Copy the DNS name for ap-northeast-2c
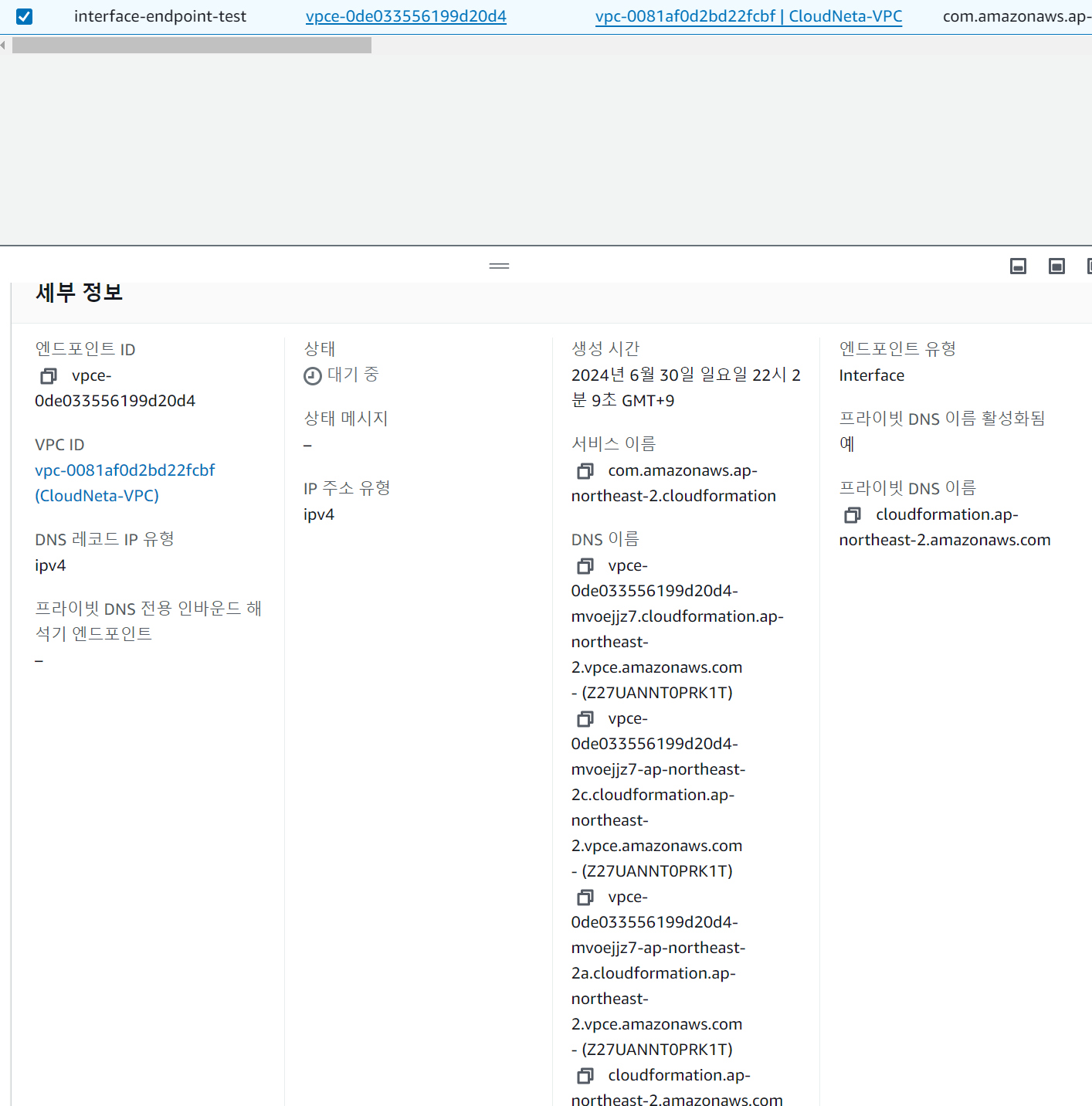Viewport: 1092px width, 1106px height. (585, 719)
